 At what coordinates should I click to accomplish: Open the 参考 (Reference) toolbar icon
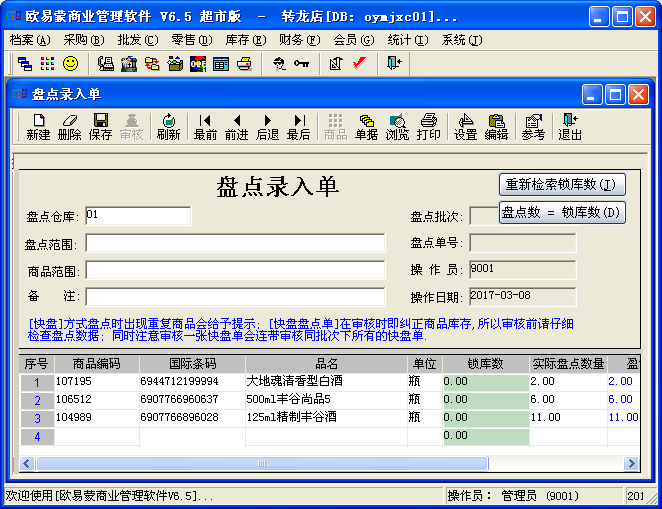coord(533,127)
